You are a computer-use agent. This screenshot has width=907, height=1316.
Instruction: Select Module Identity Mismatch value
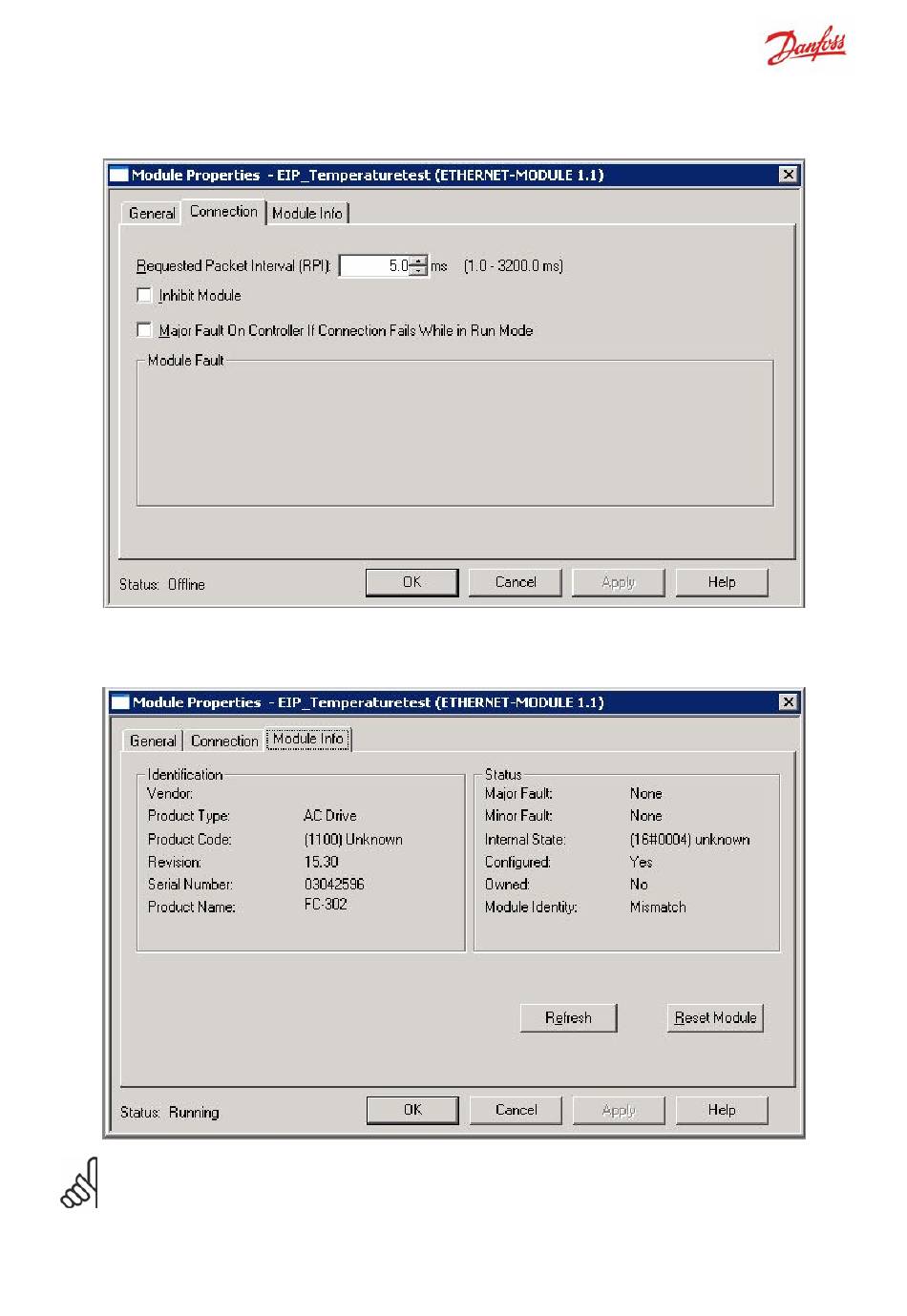coord(658,908)
